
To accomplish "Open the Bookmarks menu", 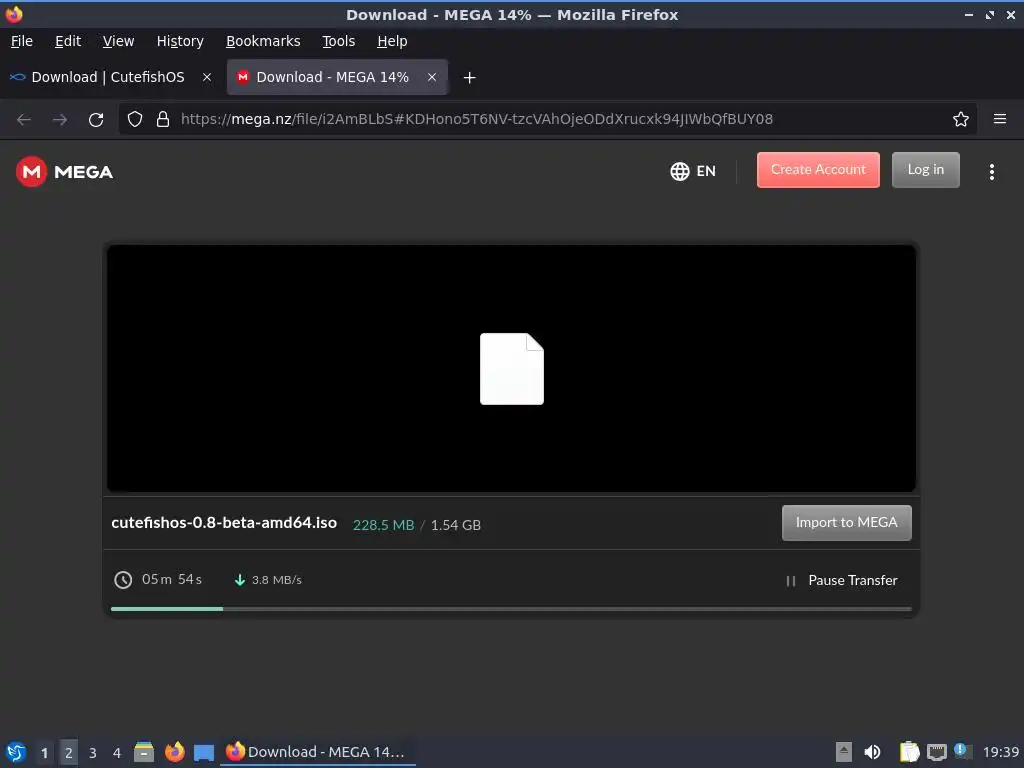I will pyautogui.click(x=263, y=41).
